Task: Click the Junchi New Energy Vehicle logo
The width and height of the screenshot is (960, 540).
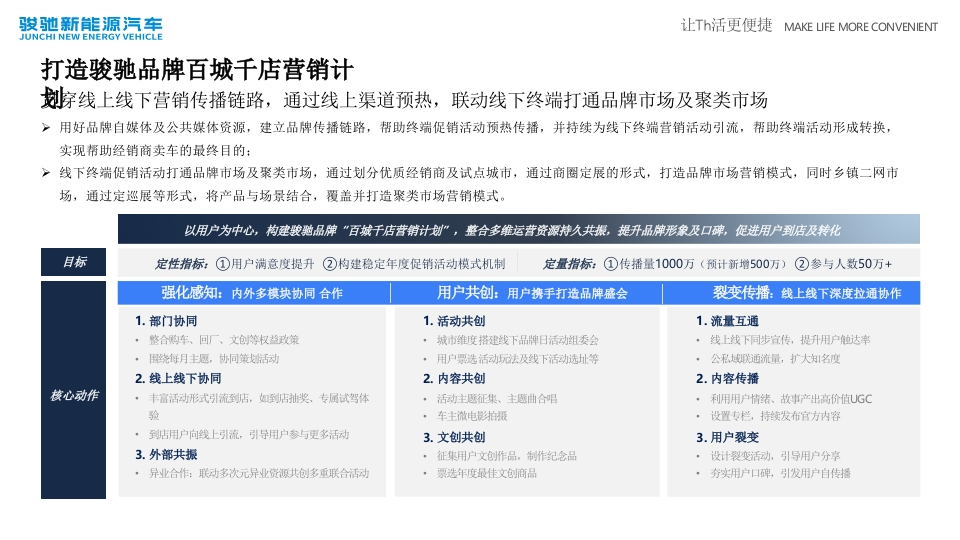Action: [90, 28]
